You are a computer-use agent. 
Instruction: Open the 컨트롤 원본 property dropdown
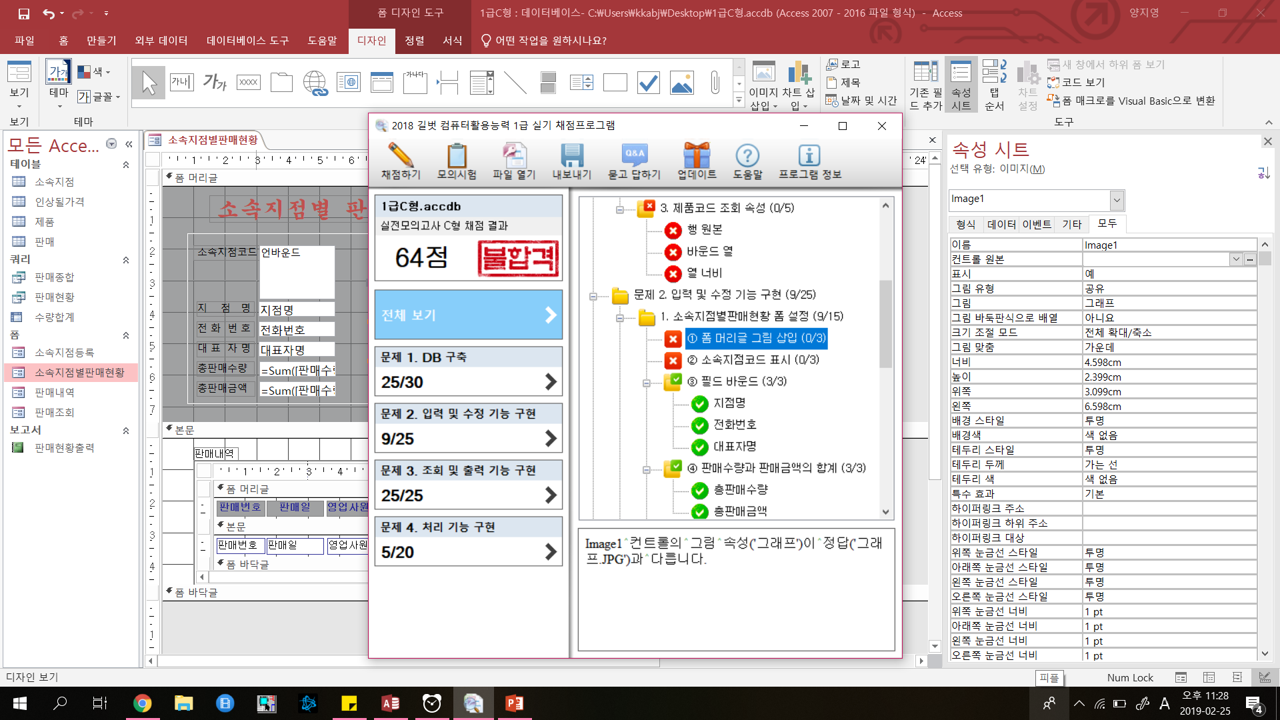pyautogui.click(x=1236, y=259)
